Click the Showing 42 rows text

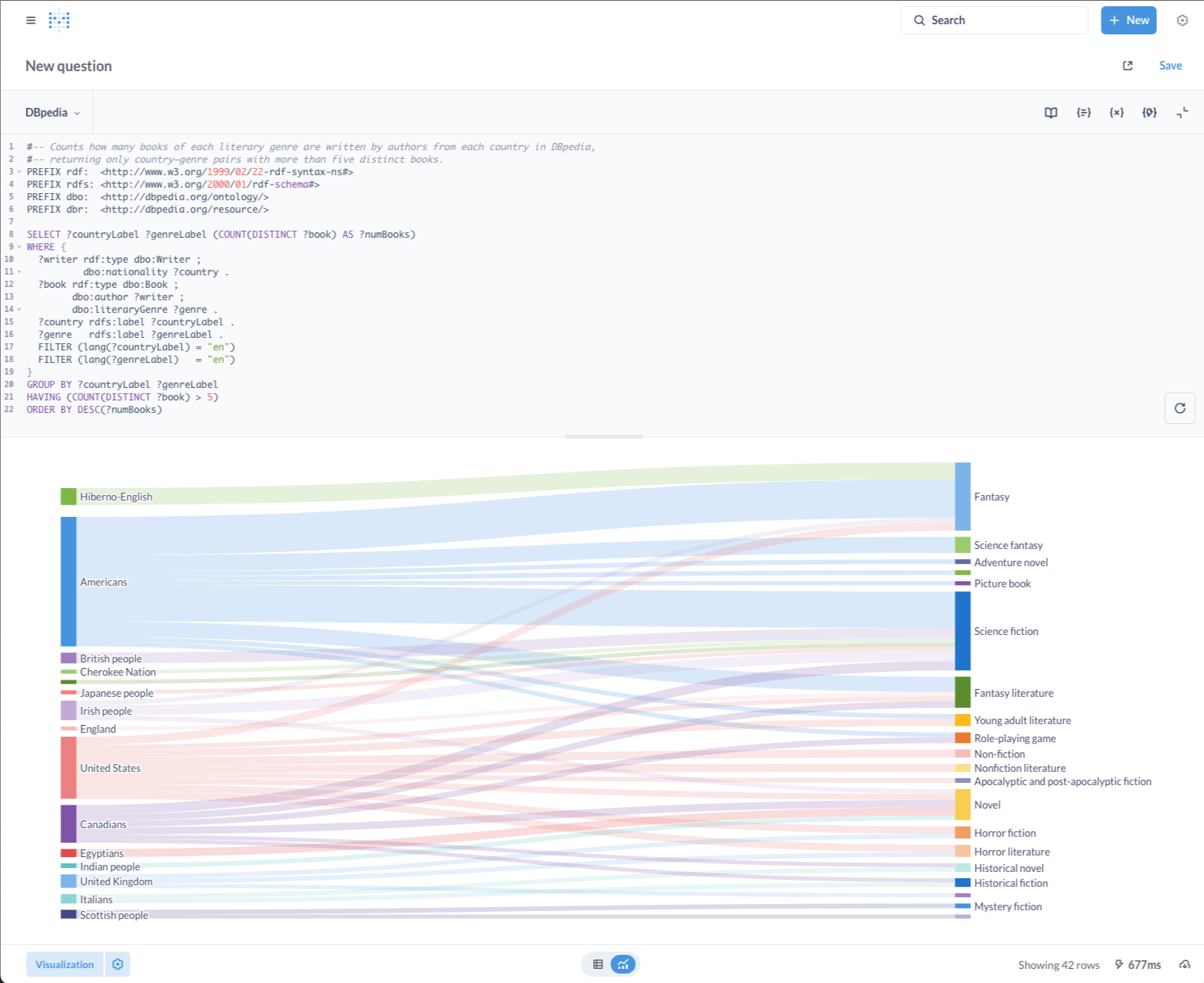1058,964
